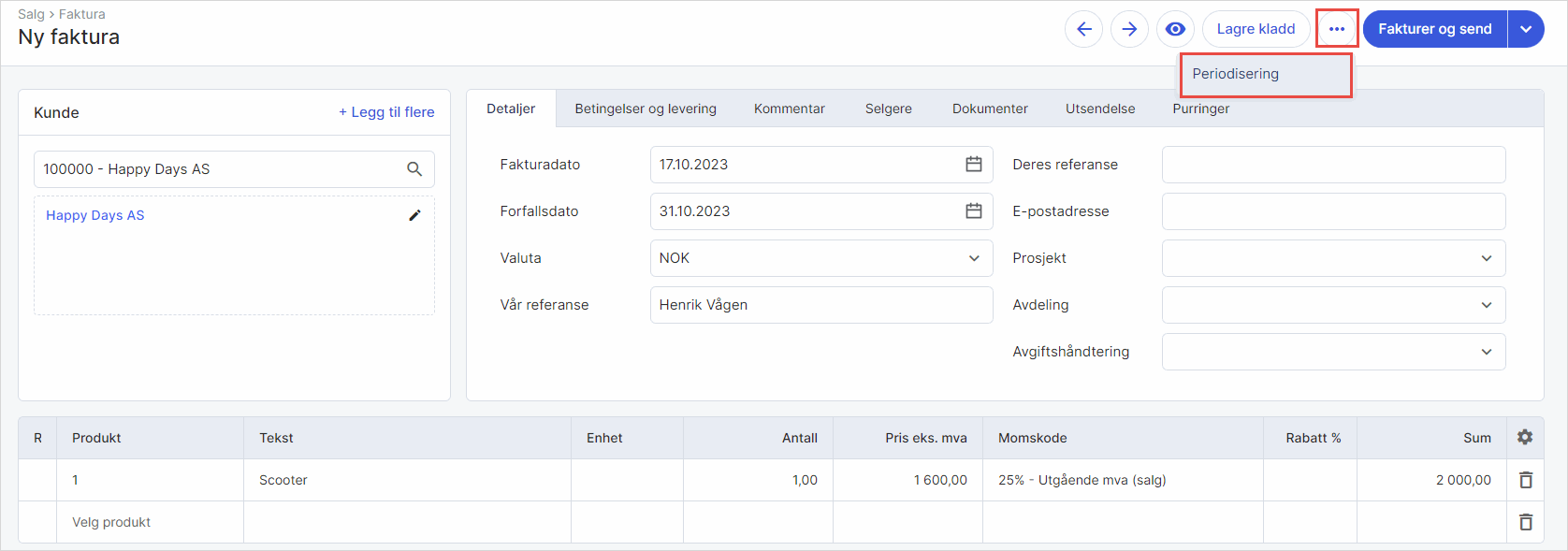Image resolution: width=1568 pixels, height=551 pixels.
Task: Expand the Valuta NOK dropdown
Action: (x=973, y=258)
